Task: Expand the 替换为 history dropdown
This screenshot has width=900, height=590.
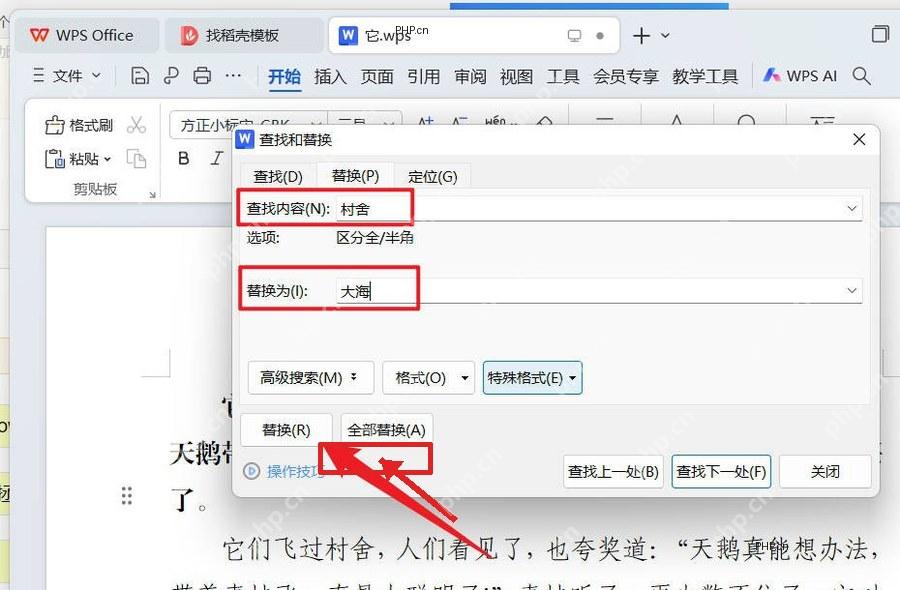Action: [852, 291]
